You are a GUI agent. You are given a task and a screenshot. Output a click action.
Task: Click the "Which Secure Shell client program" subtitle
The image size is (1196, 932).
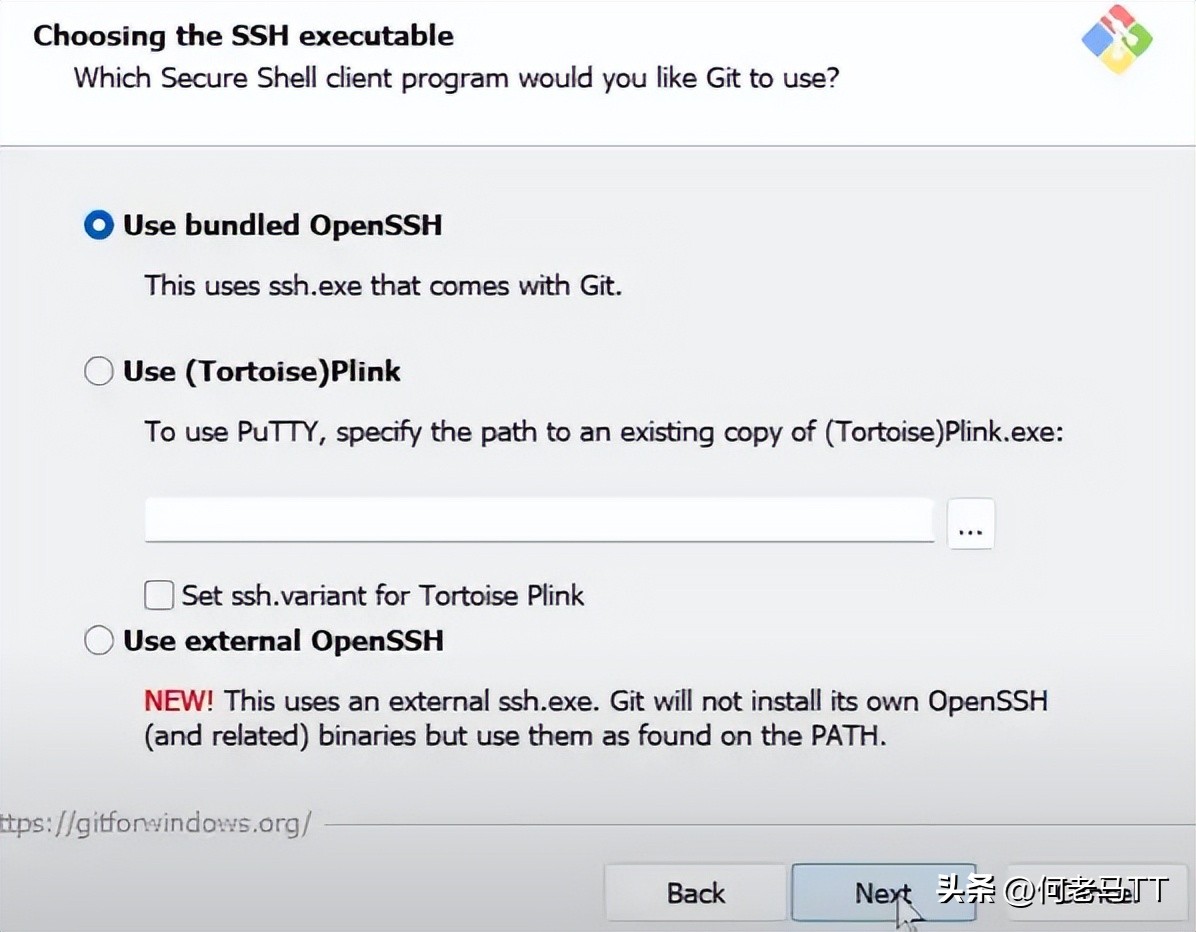click(456, 78)
